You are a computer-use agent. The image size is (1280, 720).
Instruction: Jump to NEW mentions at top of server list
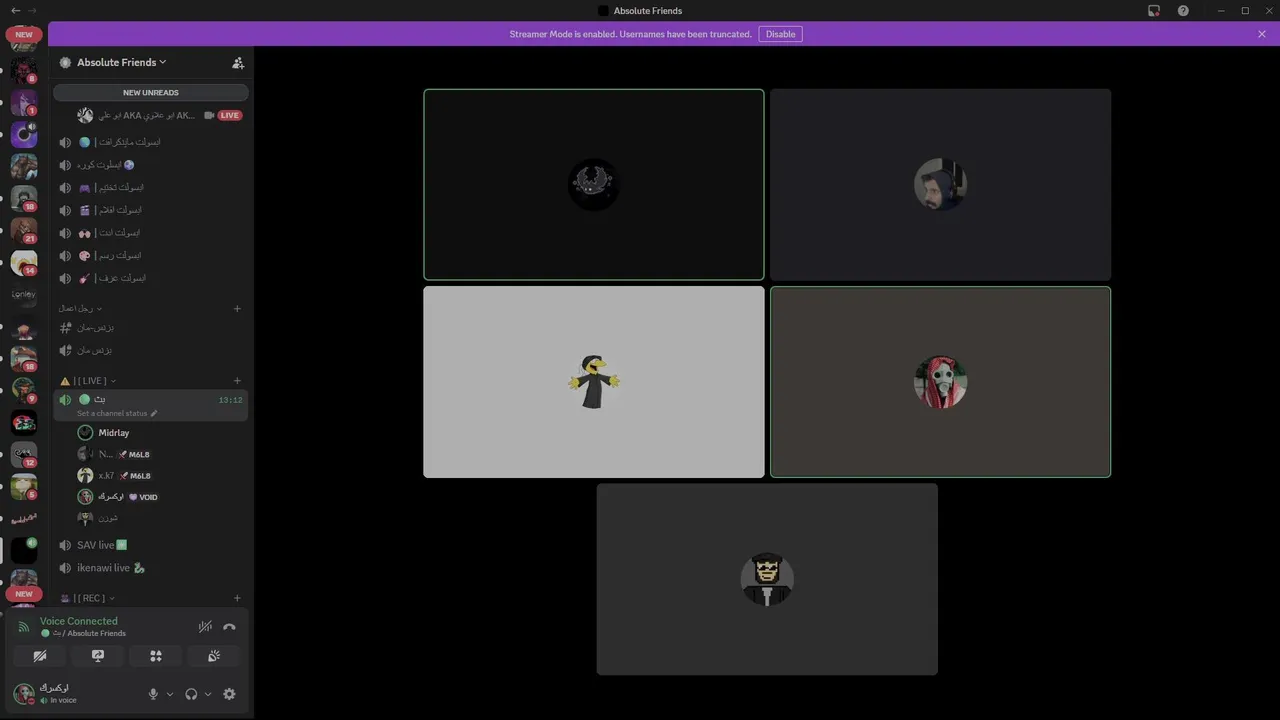[x=24, y=35]
